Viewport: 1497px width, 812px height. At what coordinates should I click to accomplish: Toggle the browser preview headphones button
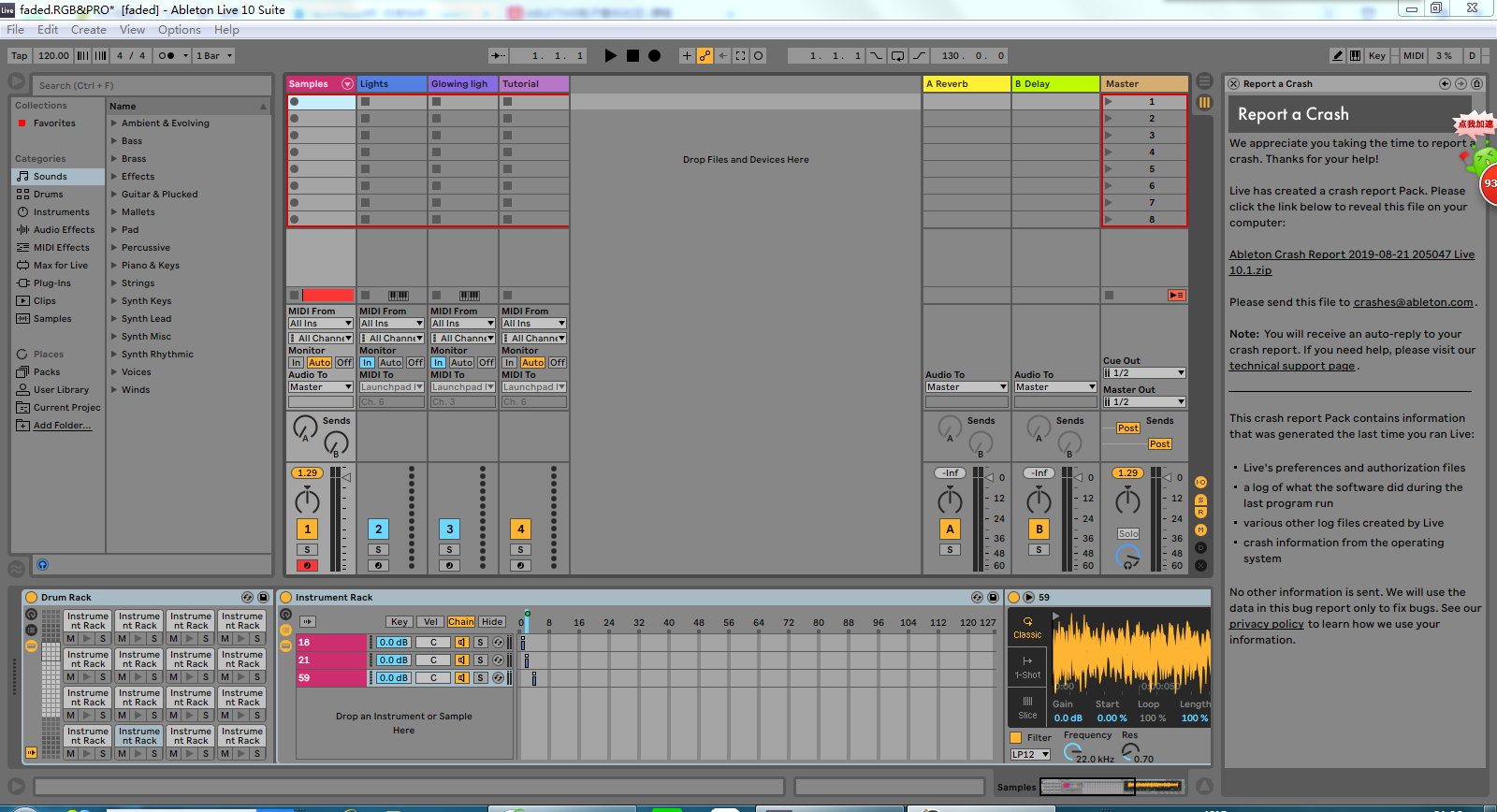click(x=42, y=565)
